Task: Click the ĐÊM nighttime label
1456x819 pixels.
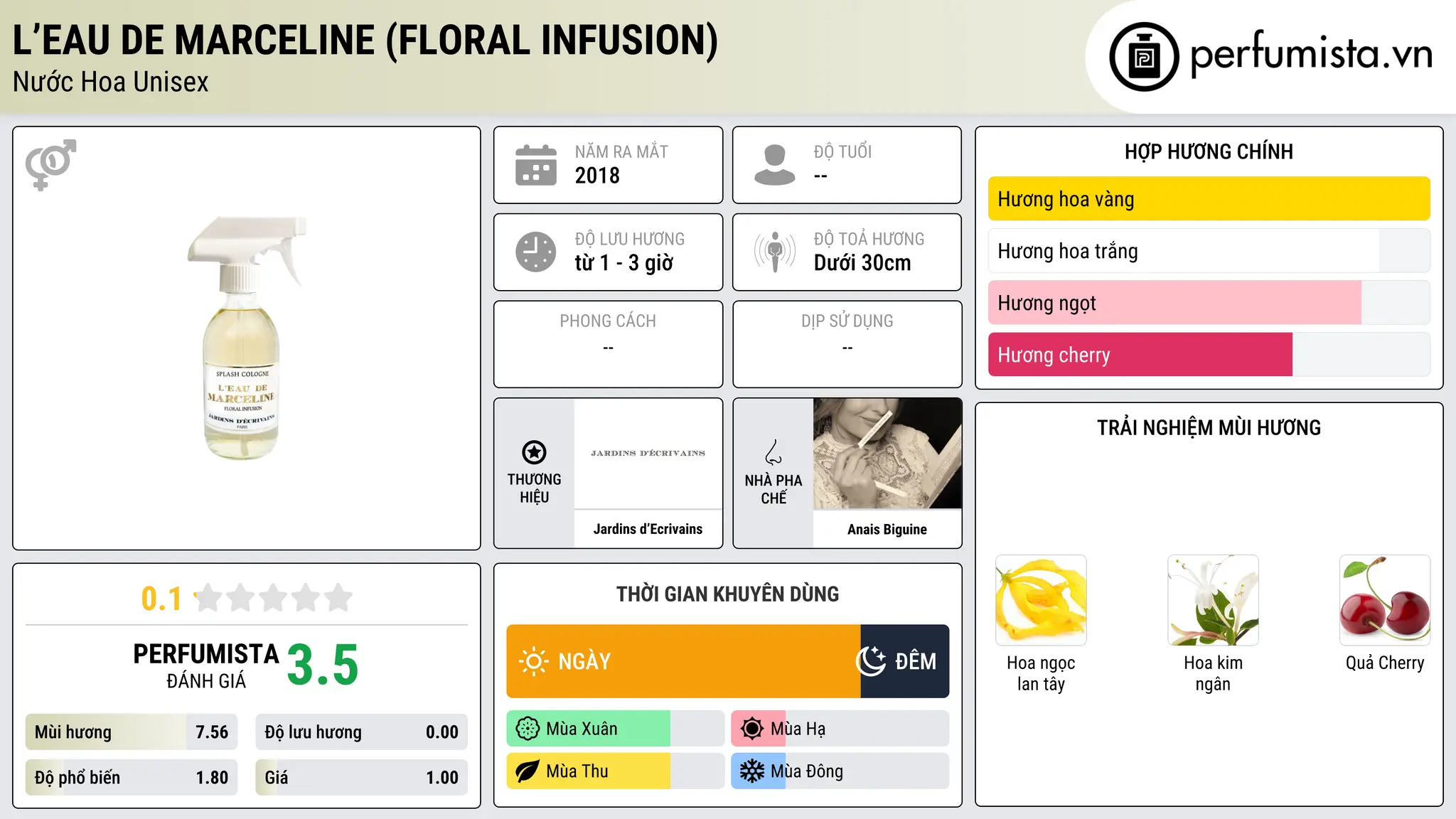Action: [916, 661]
